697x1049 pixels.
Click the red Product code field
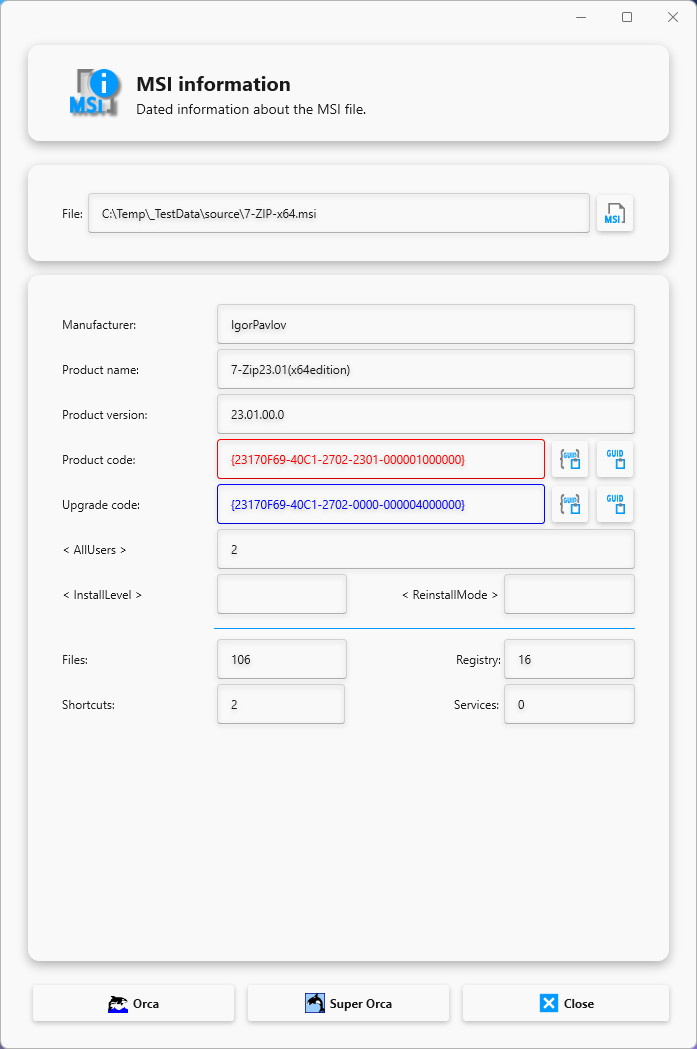pos(381,459)
